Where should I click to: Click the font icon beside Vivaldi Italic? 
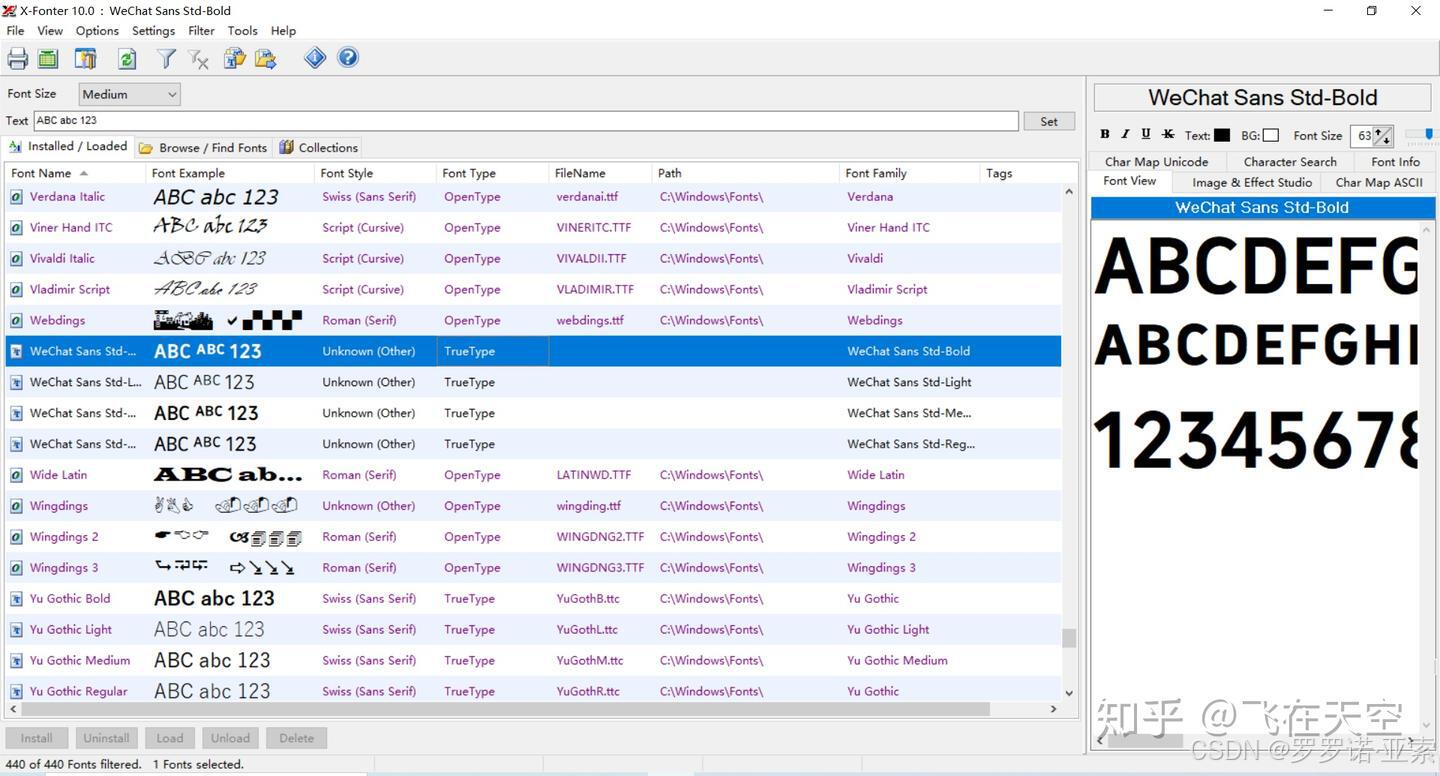16,259
